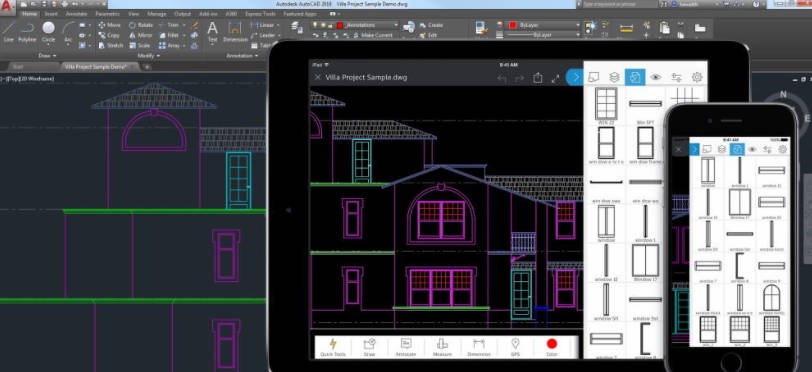The width and height of the screenshot is (812, 372).
Task: Click the Dimension tool in Annotation panel
Action: pyautogui.click(x=235, y=32)
